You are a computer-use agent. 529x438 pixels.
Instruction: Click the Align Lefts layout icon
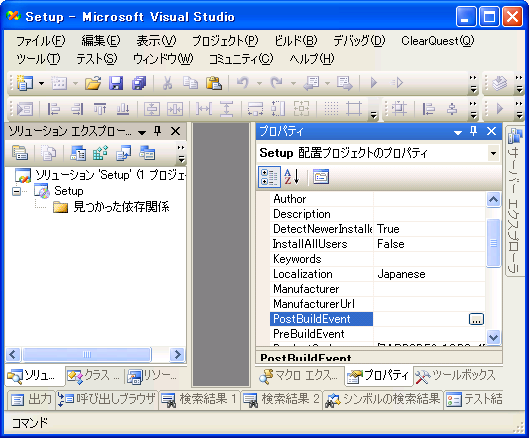pos(53,109)
